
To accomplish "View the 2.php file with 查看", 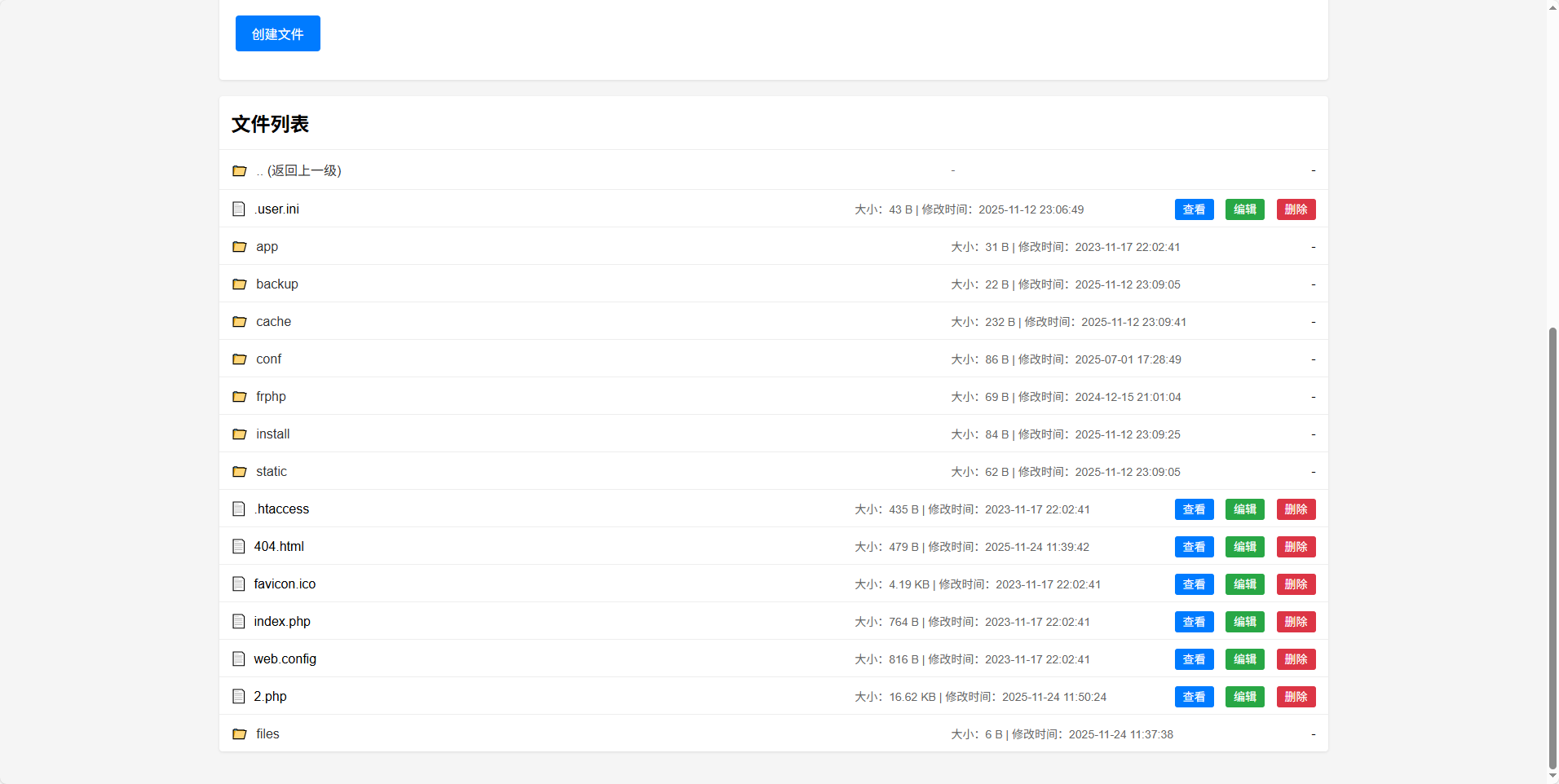I will click(1194, 697).
